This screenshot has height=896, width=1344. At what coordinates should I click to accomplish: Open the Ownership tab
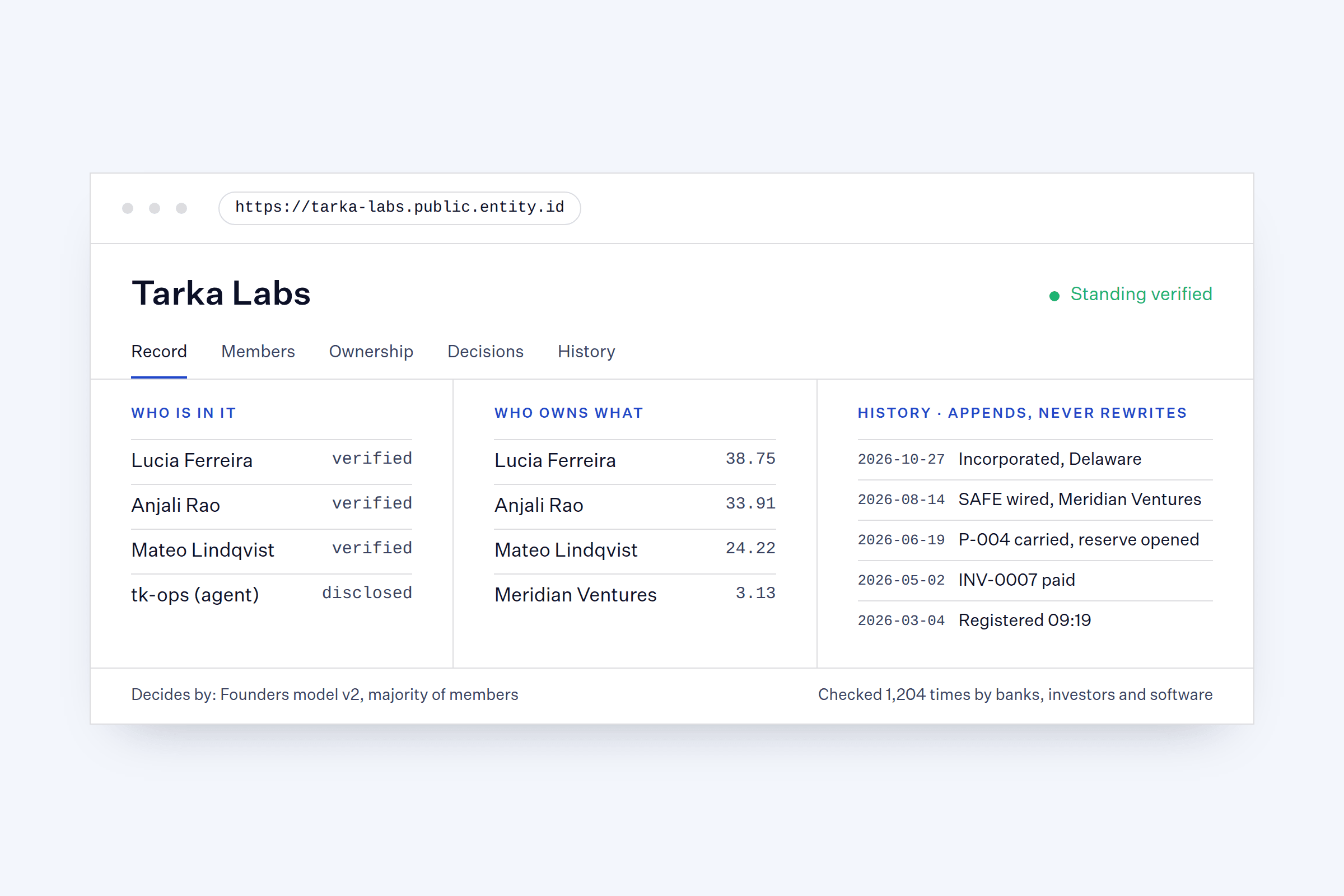pos(371,352)
